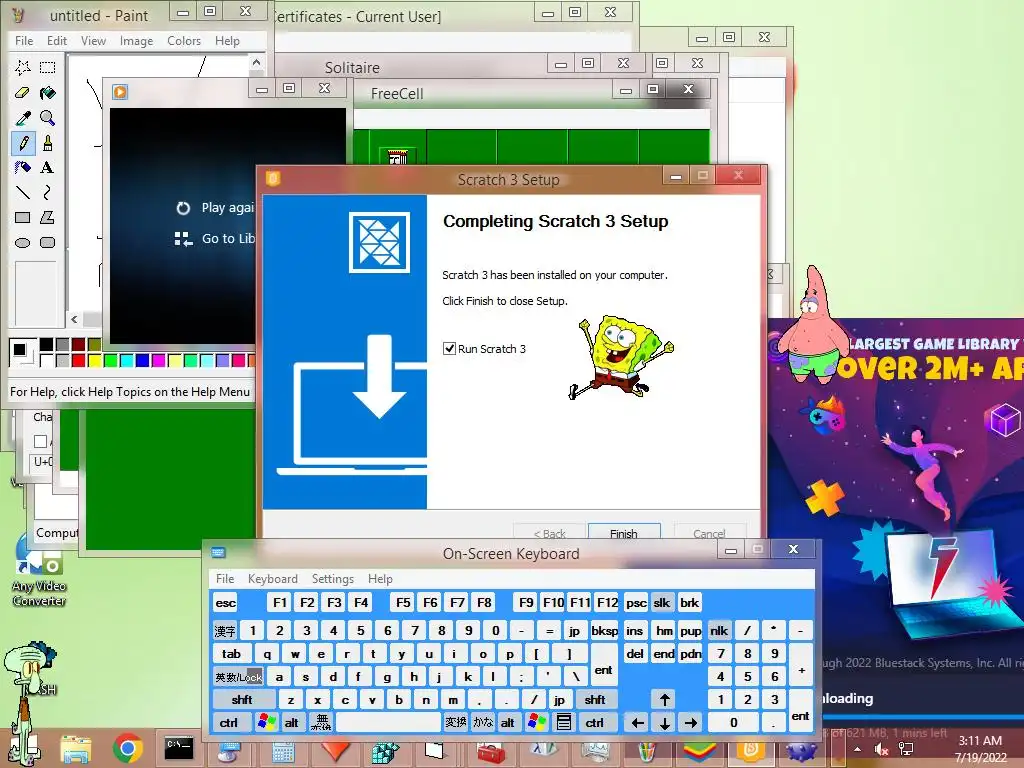Click the tab key on On-Screen Keyboard
This screenshot has width=1024, height=768.
pos(231,654)
